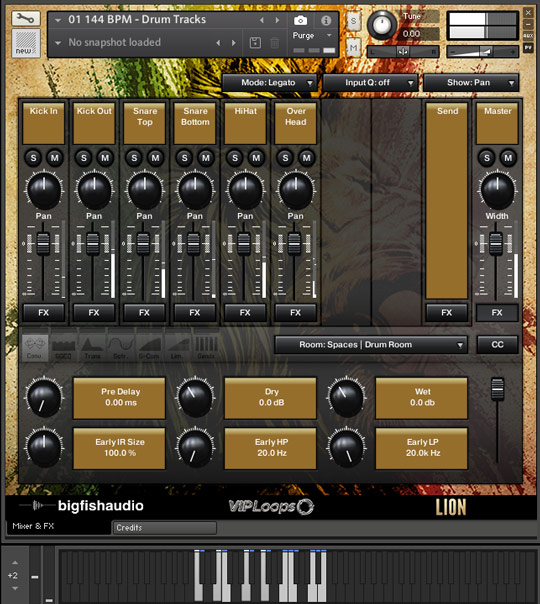
Task: Select the Conv convolution effect icon
Action: point(34,347)
